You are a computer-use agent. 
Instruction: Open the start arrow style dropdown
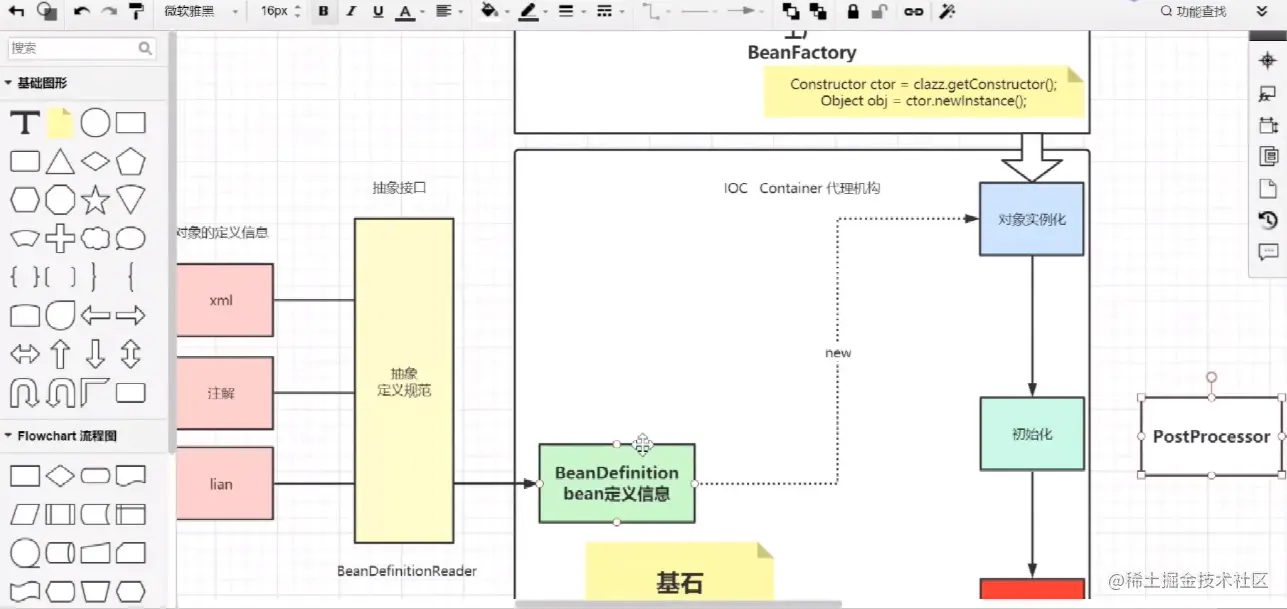point(700,12)
